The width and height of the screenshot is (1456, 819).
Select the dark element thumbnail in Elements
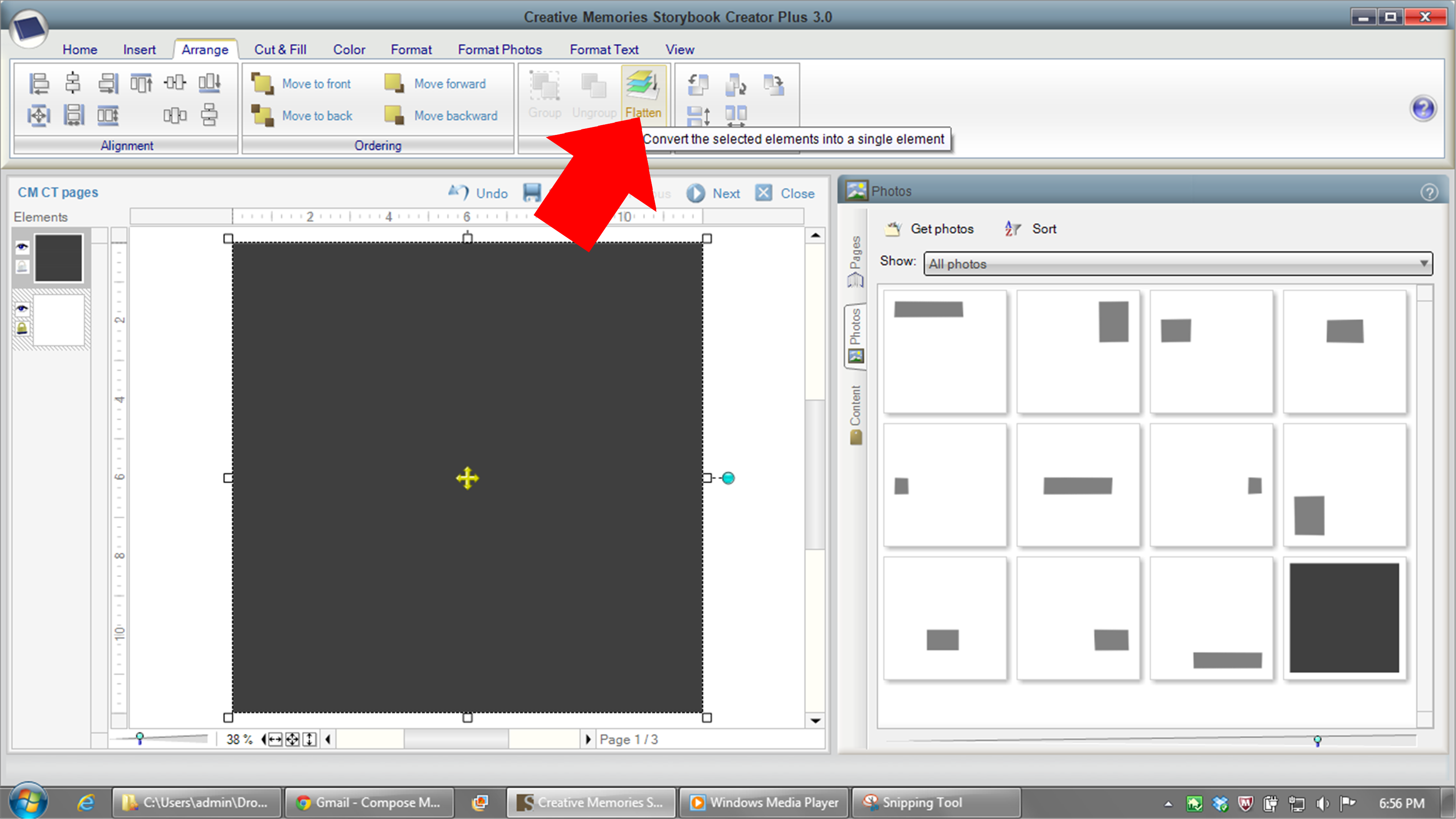pos(58,258)
